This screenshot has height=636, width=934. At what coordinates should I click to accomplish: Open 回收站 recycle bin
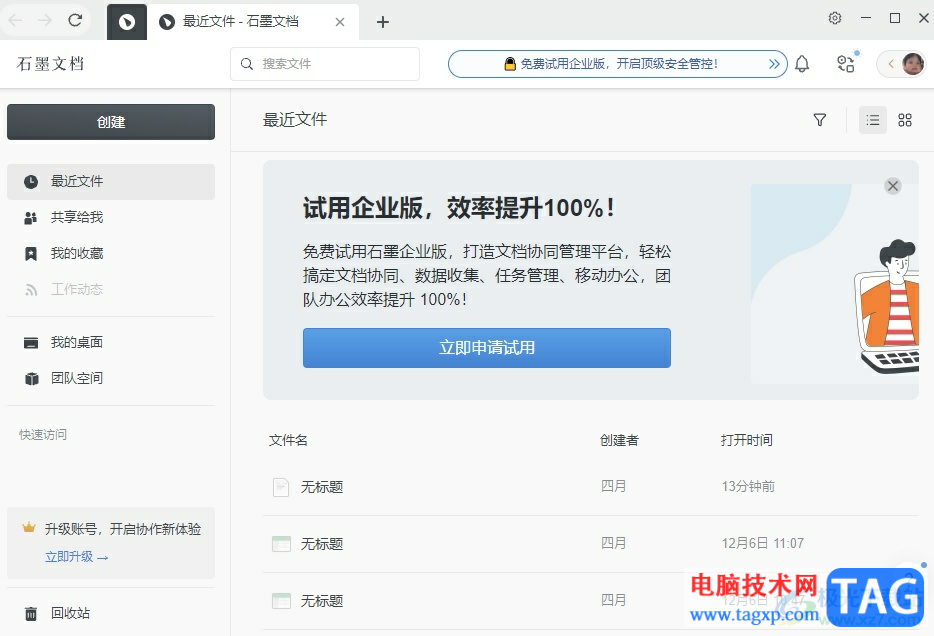coord(111,613)
